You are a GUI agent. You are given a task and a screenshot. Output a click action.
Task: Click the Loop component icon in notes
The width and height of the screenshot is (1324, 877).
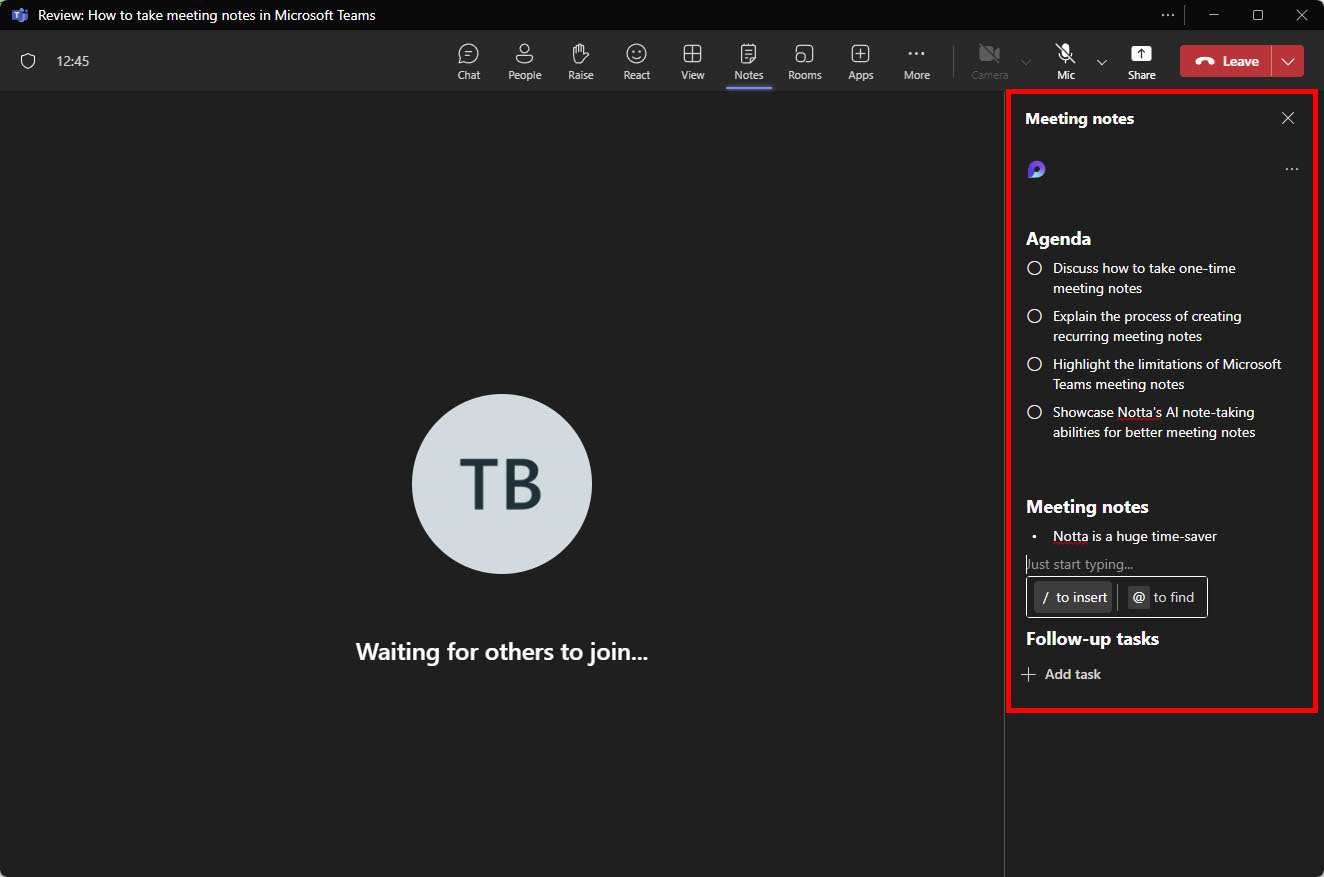pyautogui.click(x=1037, y=170)
